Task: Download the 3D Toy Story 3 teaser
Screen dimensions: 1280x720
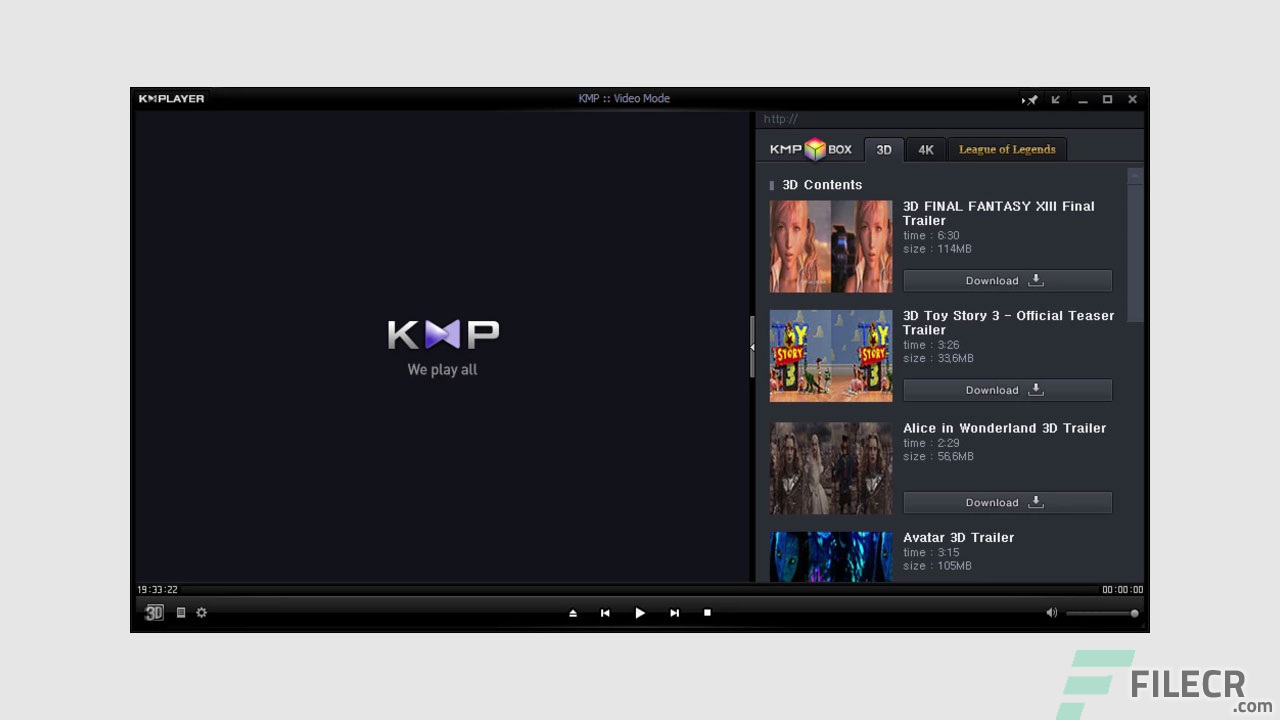Action: click(x=1007, y=390)
